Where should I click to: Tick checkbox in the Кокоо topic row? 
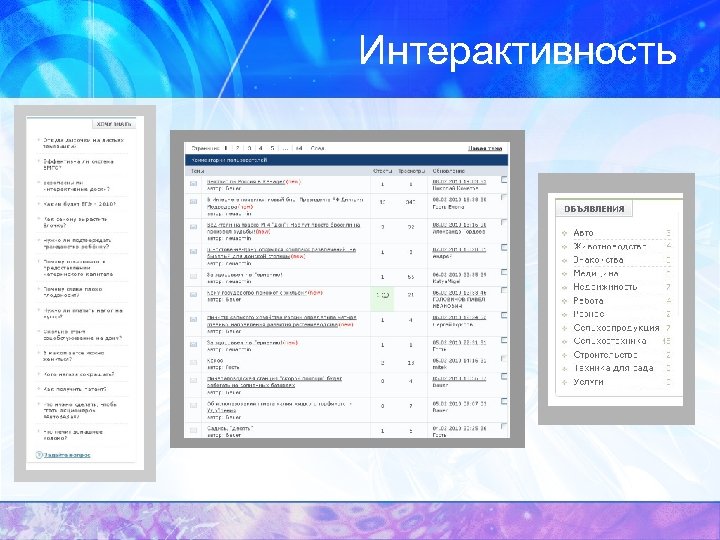click(x=504, y=358)
